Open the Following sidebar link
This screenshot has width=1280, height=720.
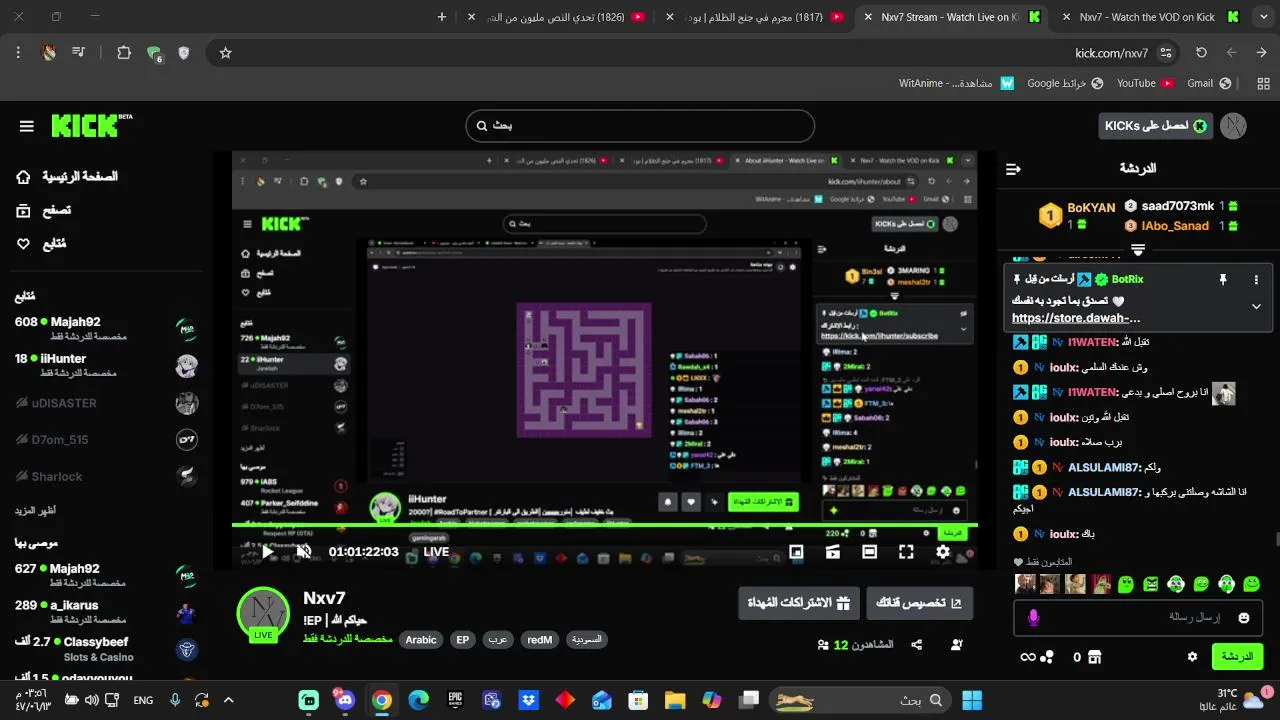point(41,244)
